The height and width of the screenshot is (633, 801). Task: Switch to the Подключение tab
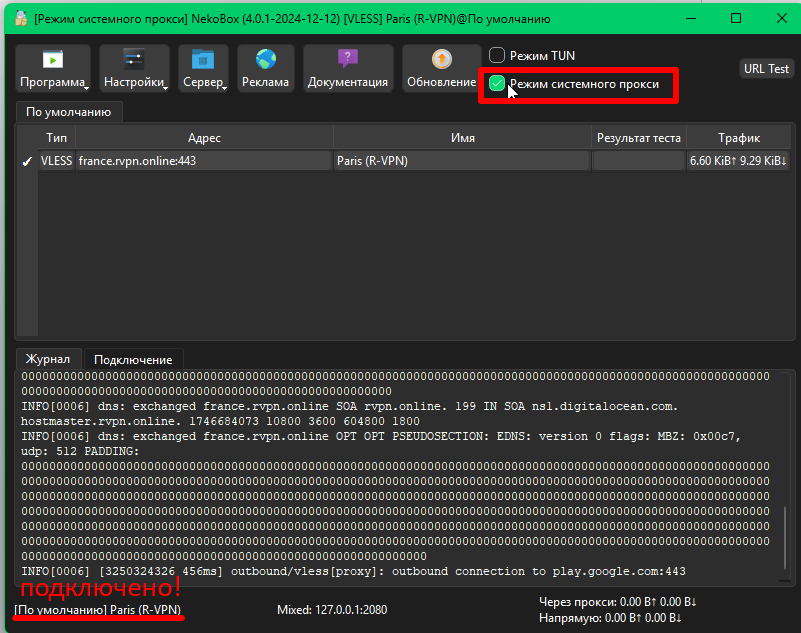pyautogui.click(x=134, y=359)
